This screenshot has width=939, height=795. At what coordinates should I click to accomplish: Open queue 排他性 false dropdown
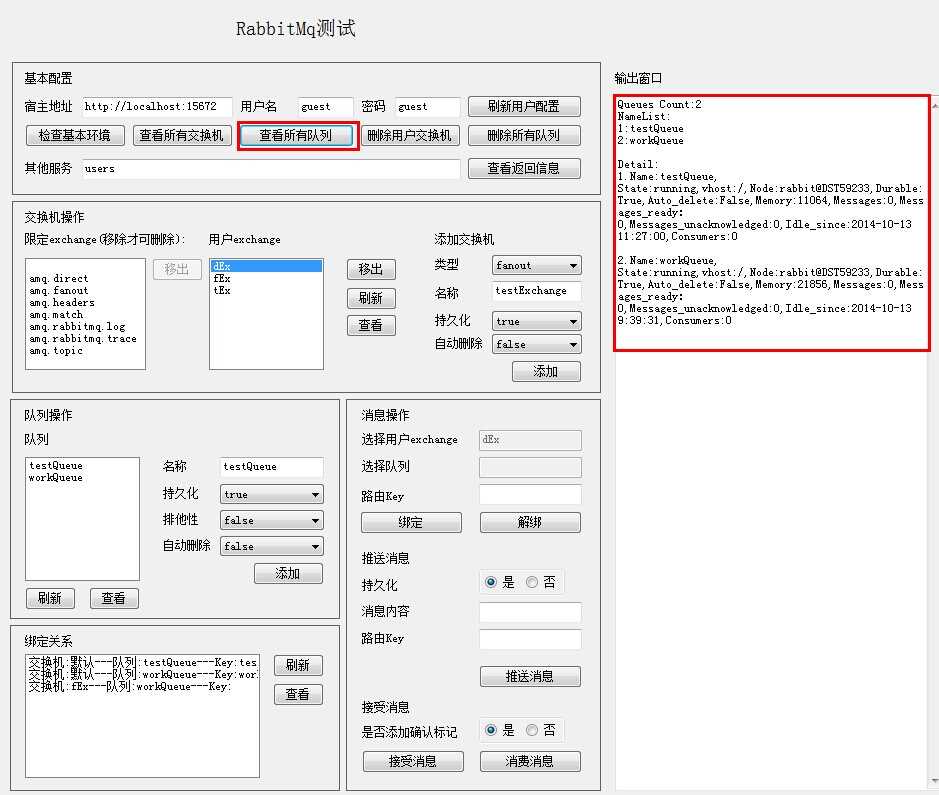271,520
